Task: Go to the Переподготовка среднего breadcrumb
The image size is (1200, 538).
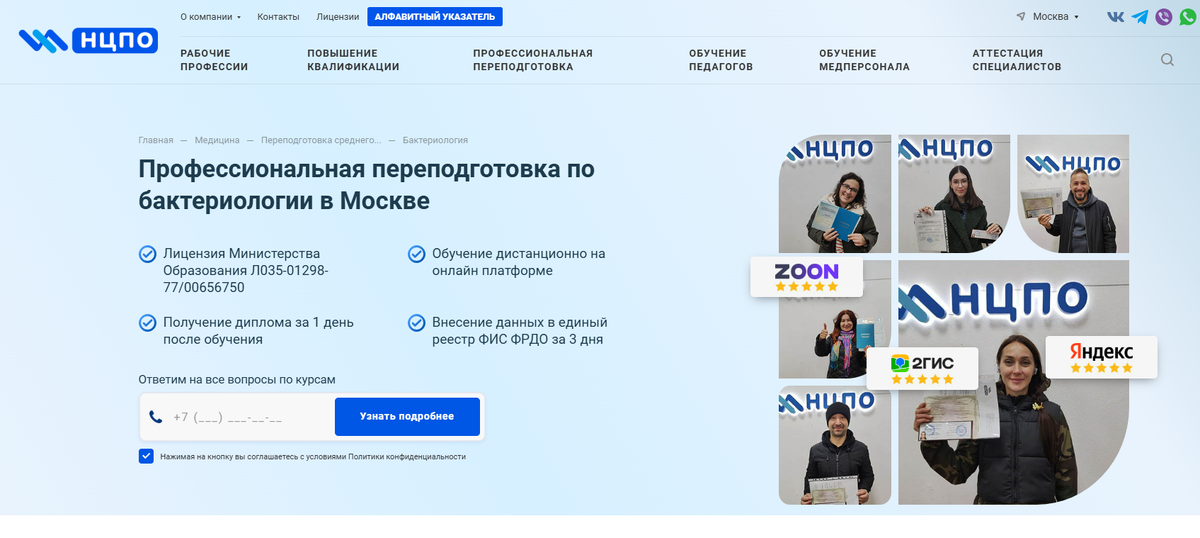Action: [x=321, y=140]
